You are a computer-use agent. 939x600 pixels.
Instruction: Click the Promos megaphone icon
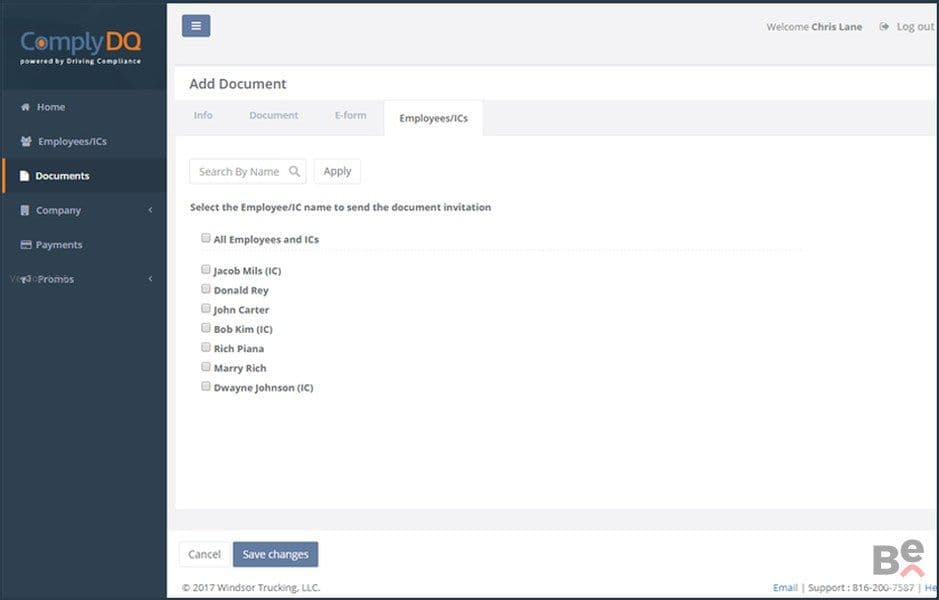[26, 279]
